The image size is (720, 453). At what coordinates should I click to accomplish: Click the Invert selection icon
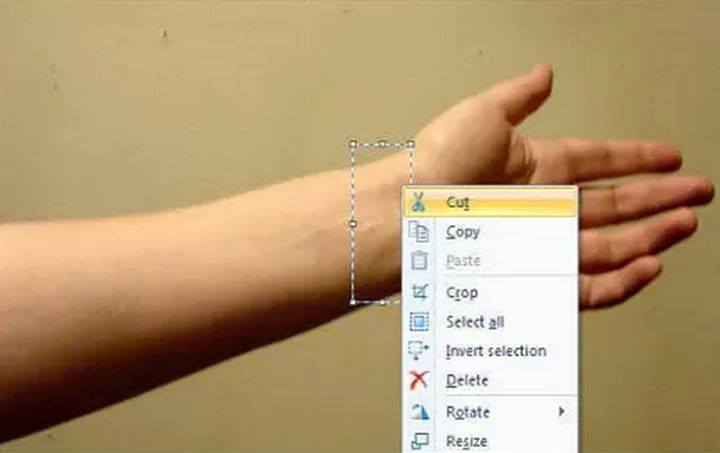418,351
